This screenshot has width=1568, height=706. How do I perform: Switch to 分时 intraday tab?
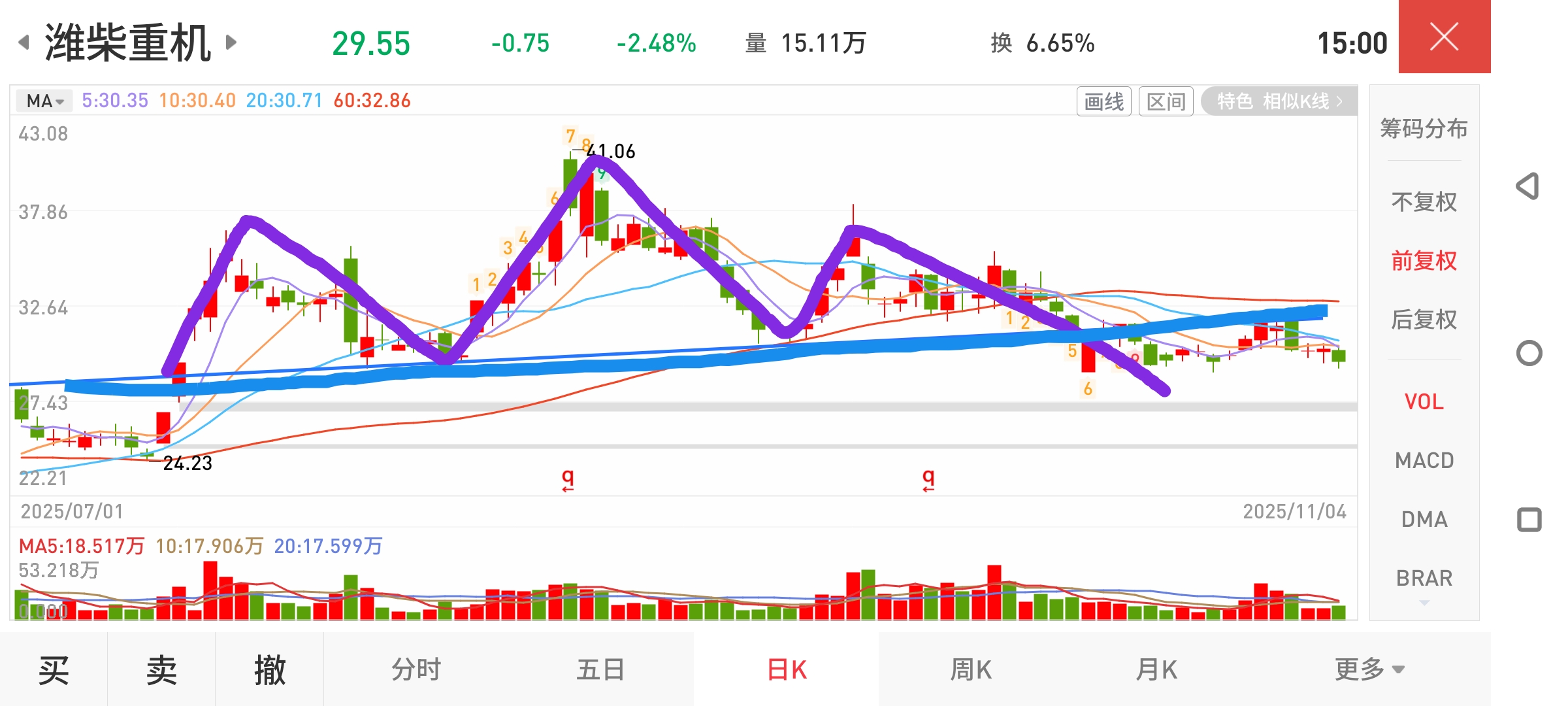click(416, 669)
